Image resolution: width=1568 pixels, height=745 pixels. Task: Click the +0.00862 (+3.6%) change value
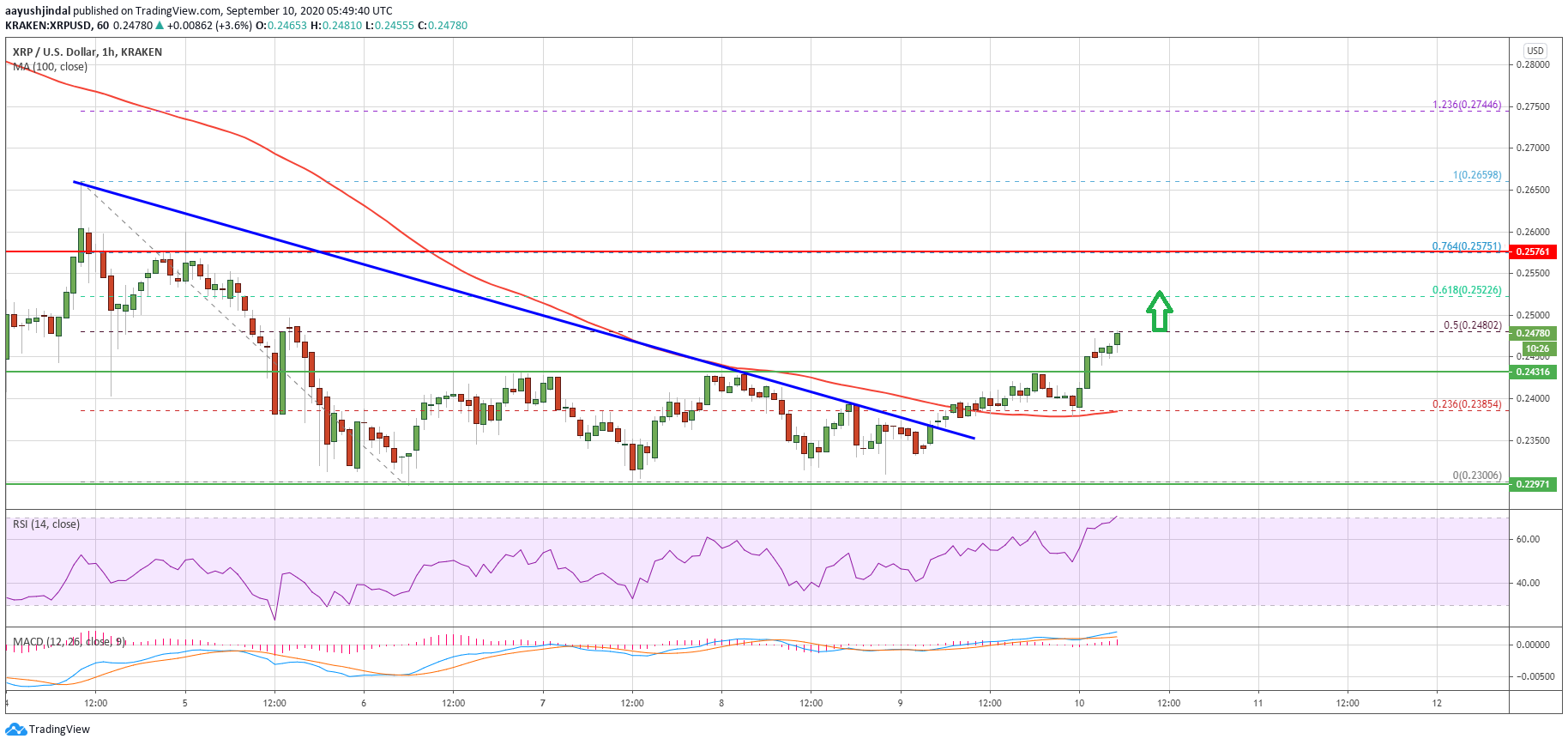tap(209, 26)
